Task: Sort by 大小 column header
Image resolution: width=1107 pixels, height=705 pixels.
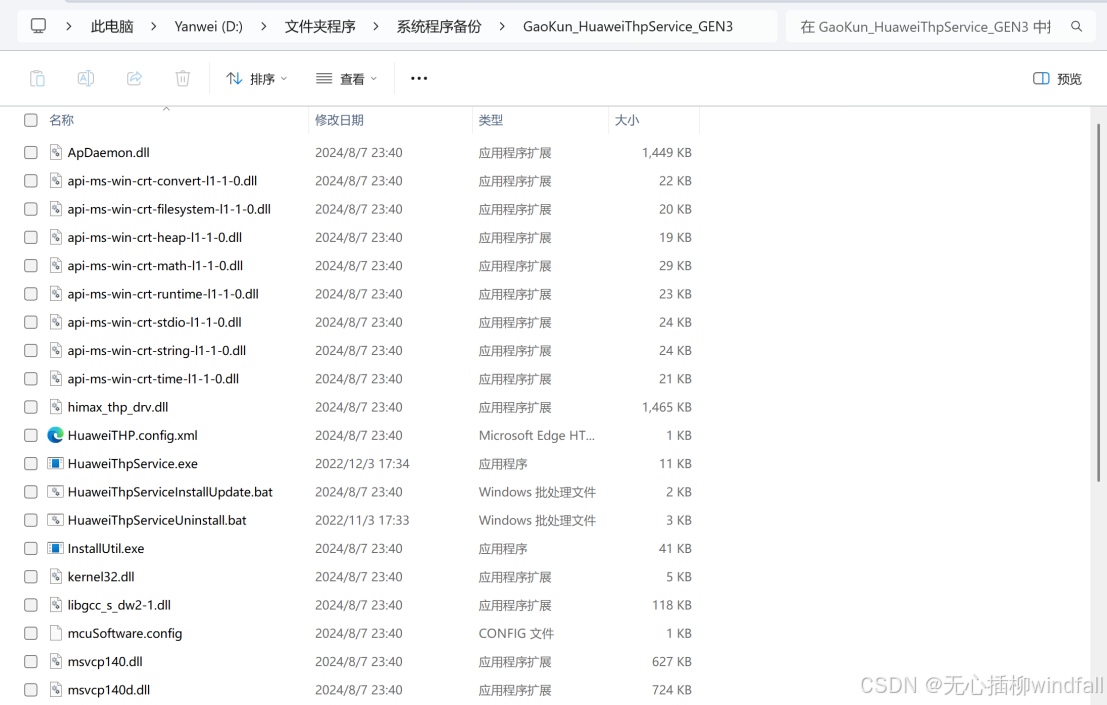Action: 627,120
